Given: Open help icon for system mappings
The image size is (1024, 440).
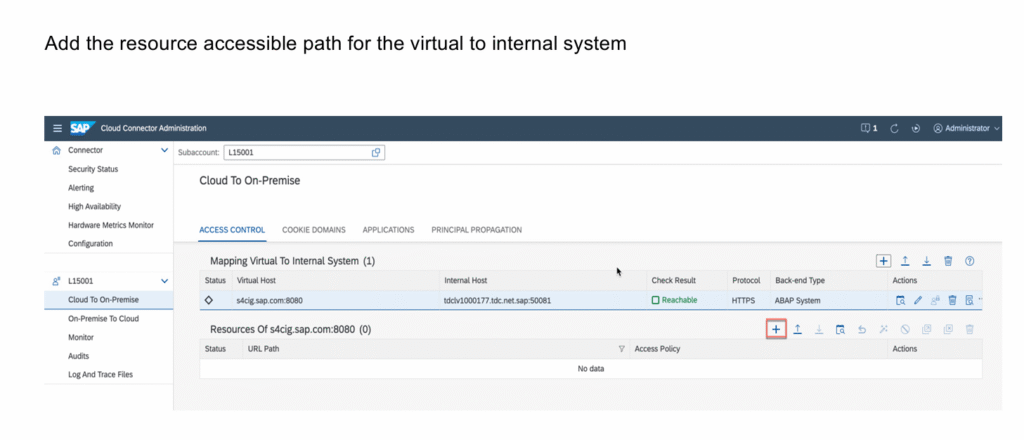Looking at the screenshot, I should (x=969, y=261).
